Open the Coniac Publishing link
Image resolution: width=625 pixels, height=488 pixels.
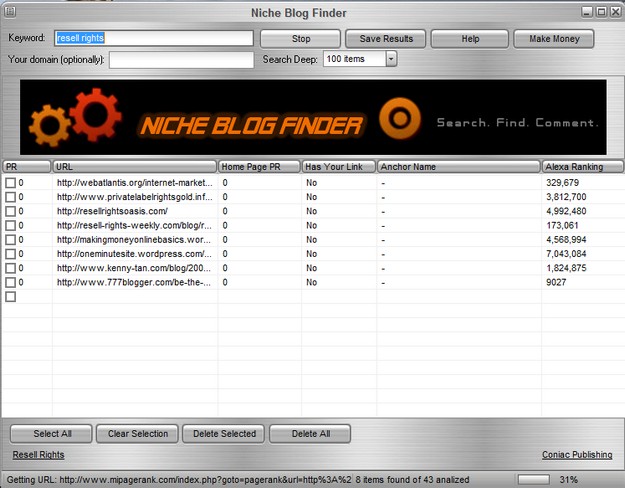(577, 455)
